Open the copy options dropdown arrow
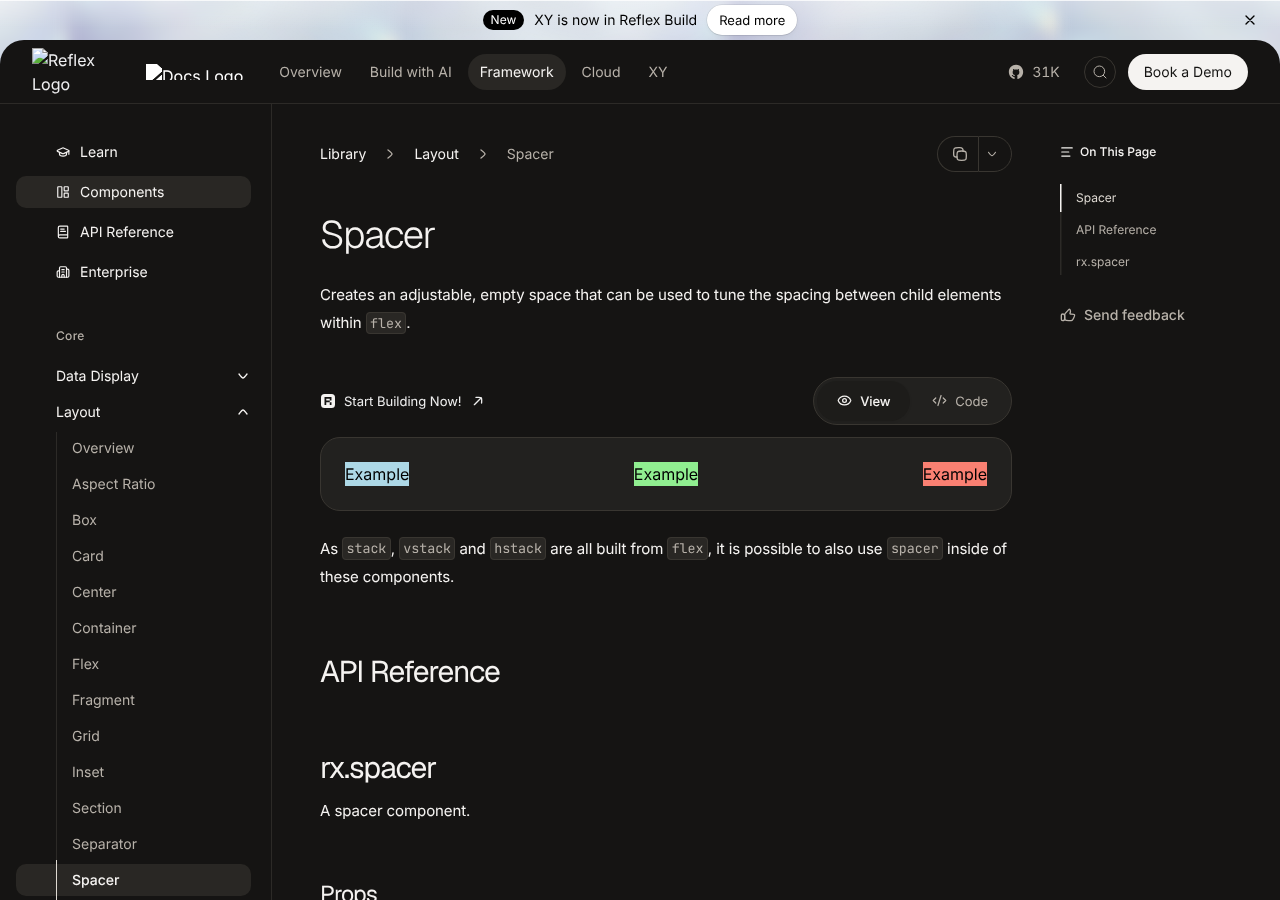1280x900 pixels. pyautogui.click(x=992, y=154)
